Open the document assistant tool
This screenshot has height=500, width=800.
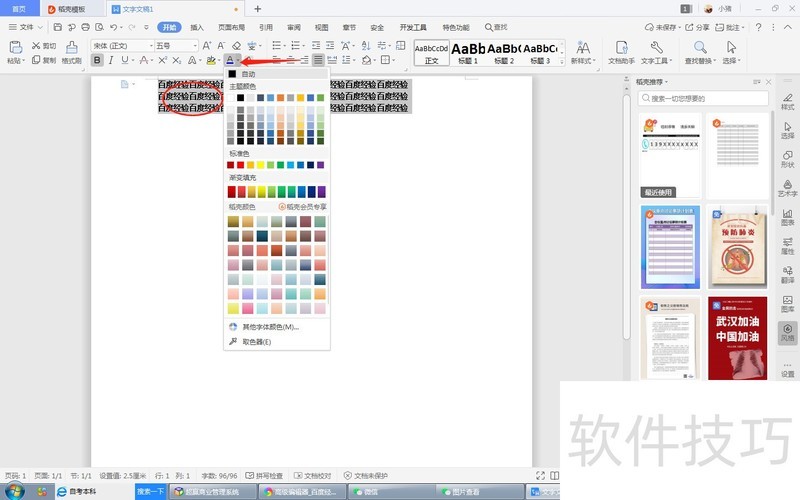pos(621,53)
